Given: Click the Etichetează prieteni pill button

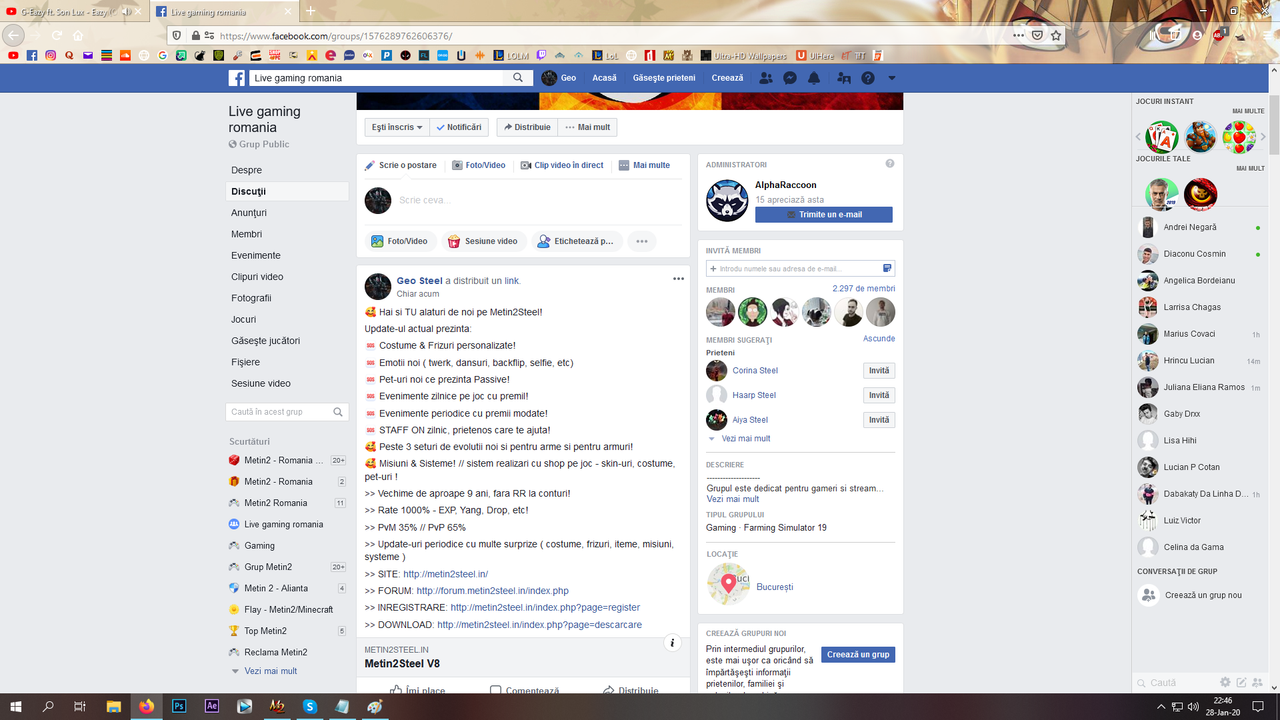Looking at the screenshot, I should point(575,241).
